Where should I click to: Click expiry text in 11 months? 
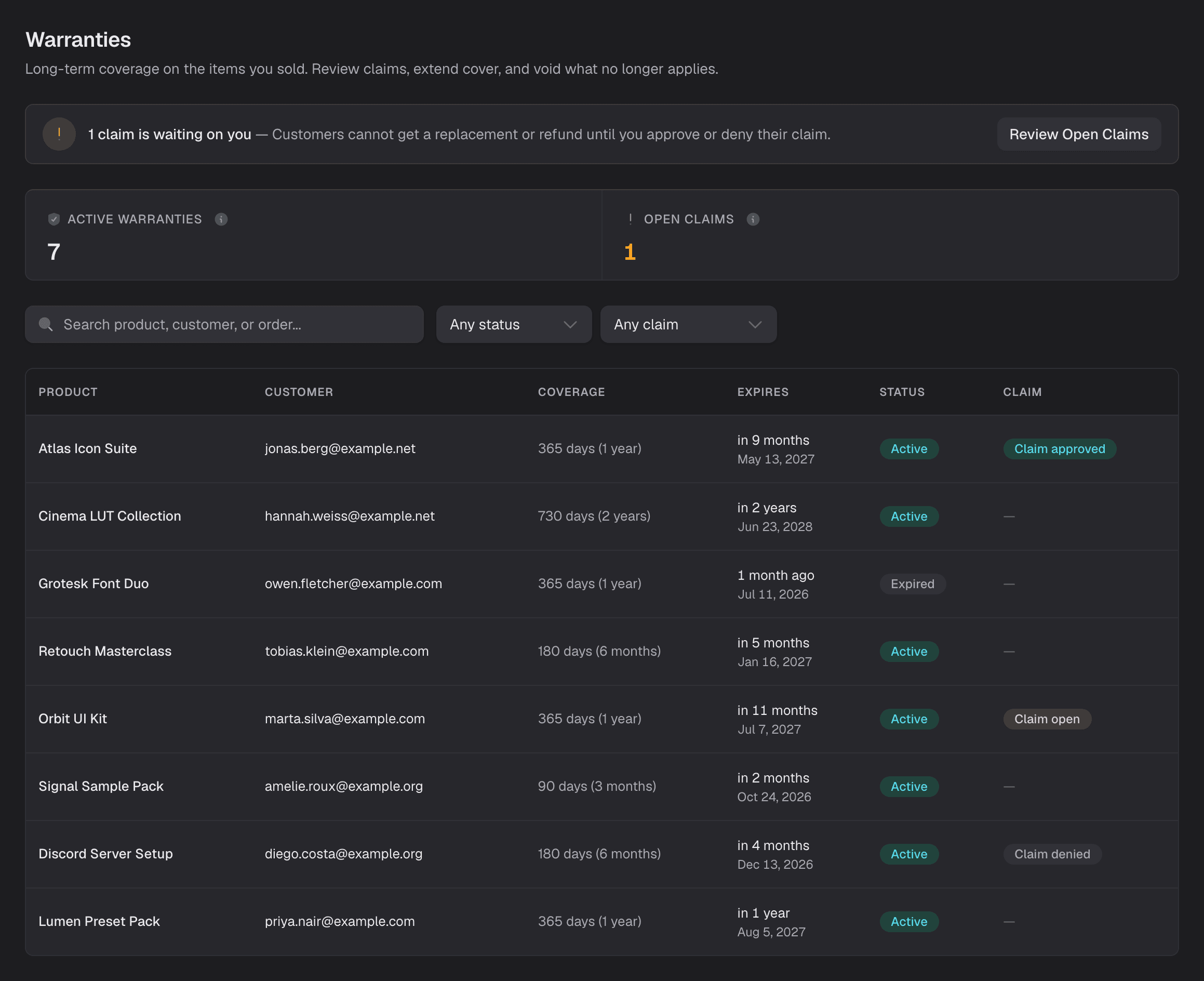click(x=777, y=710)
